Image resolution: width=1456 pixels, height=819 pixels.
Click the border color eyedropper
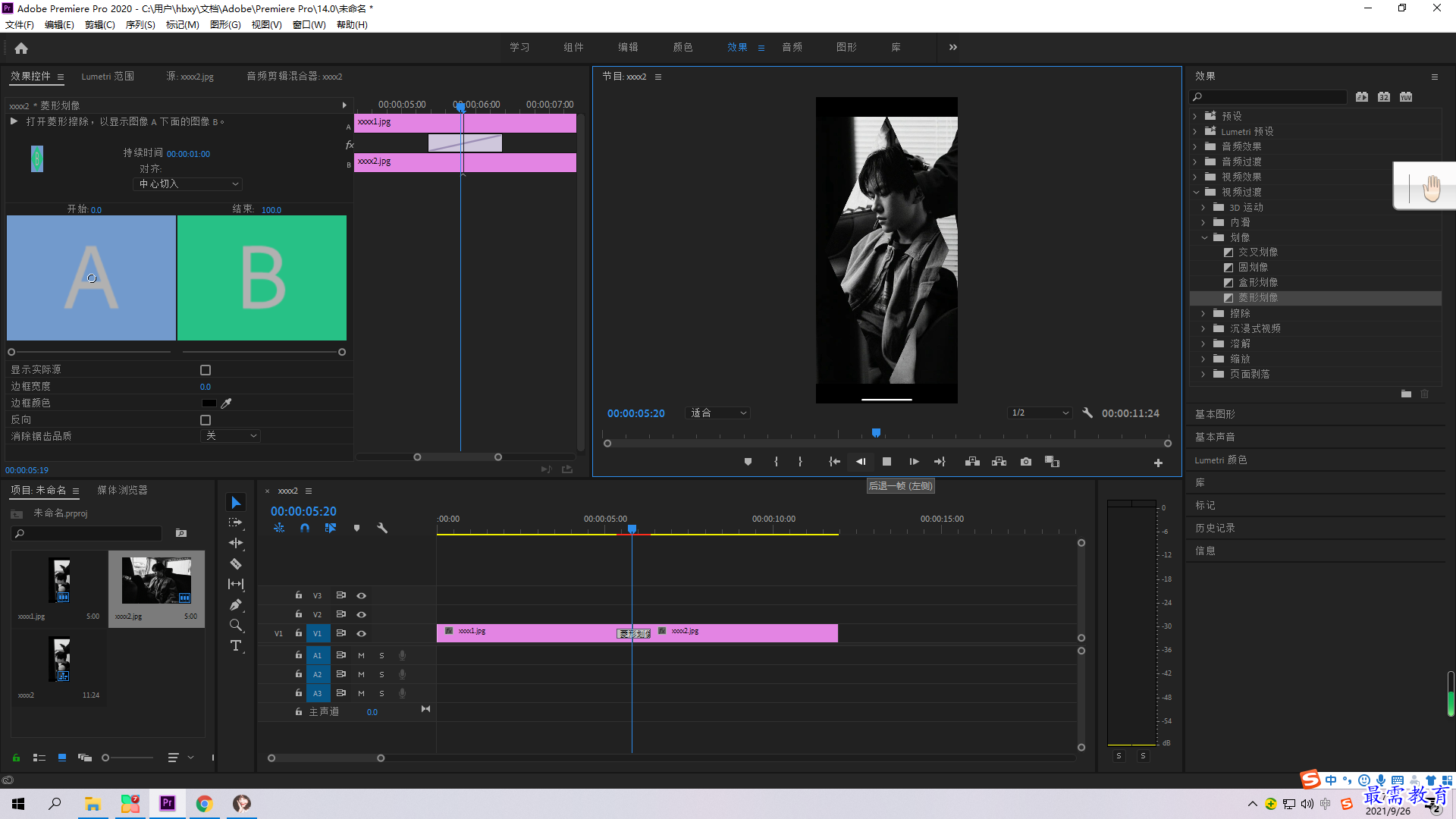tap(226, 403)
